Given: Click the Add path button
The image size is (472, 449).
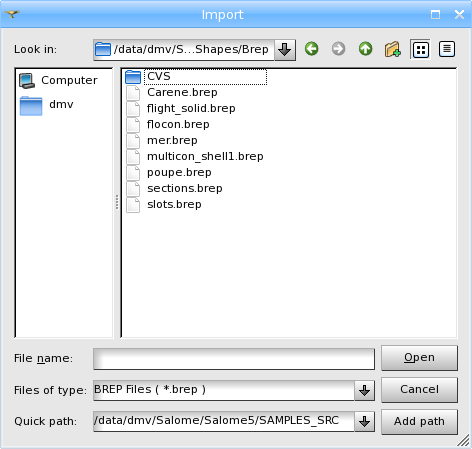Looking at the screenshot, I should tap(419, 421).
